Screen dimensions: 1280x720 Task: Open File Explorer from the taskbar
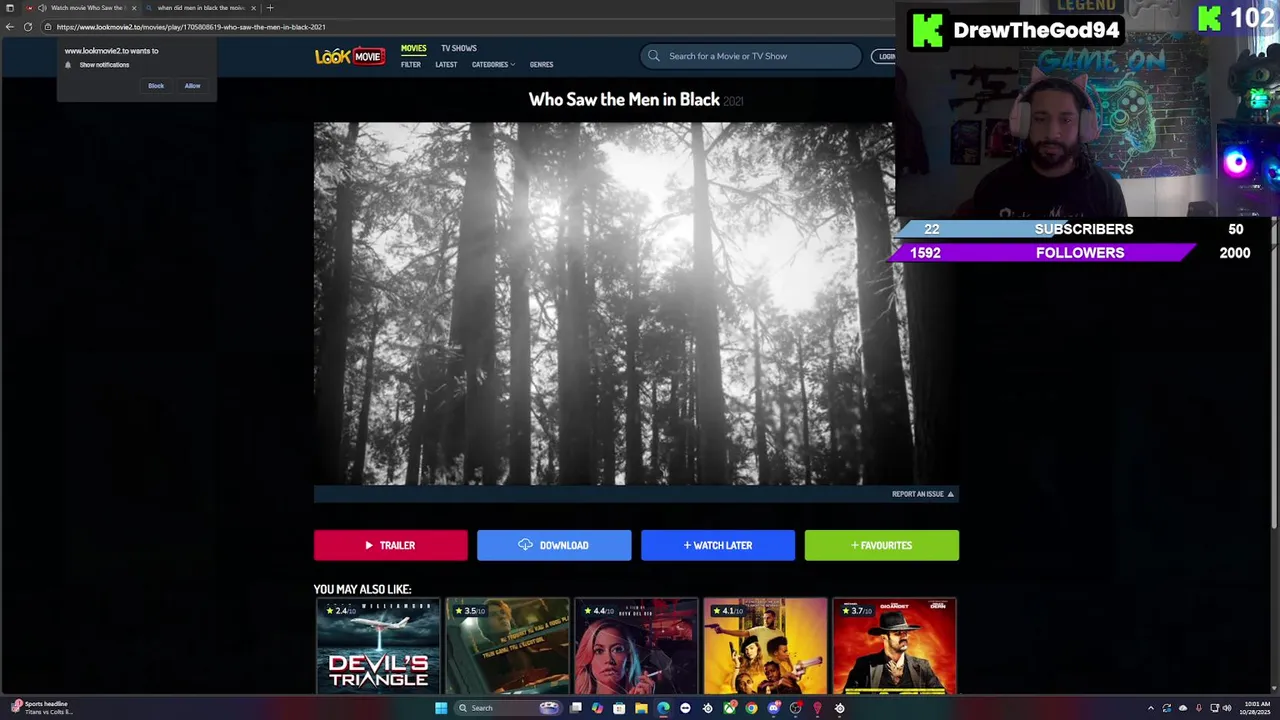coord(641,708)
